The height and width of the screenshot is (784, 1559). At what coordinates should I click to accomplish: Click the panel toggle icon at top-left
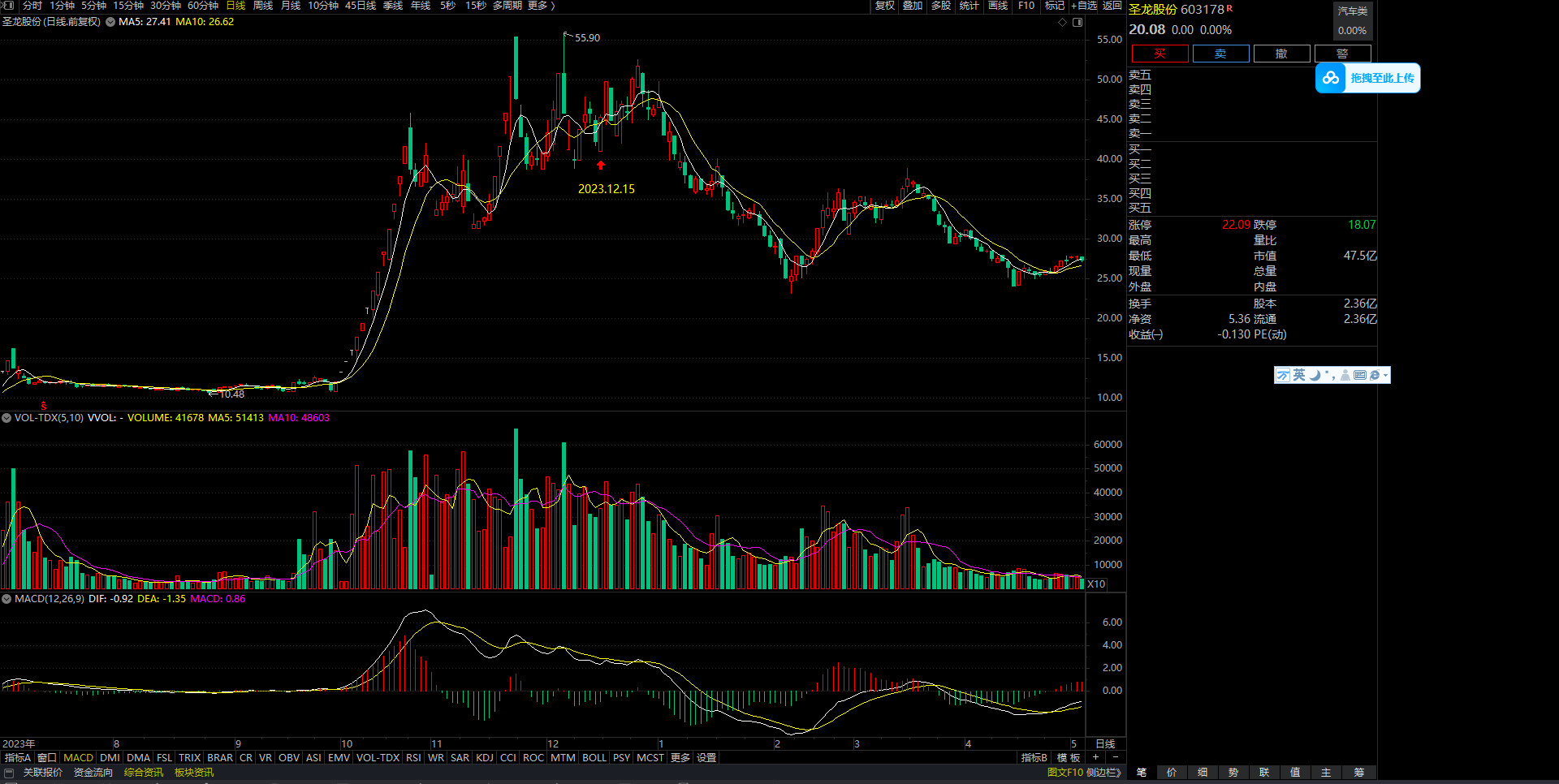point(8,6)
